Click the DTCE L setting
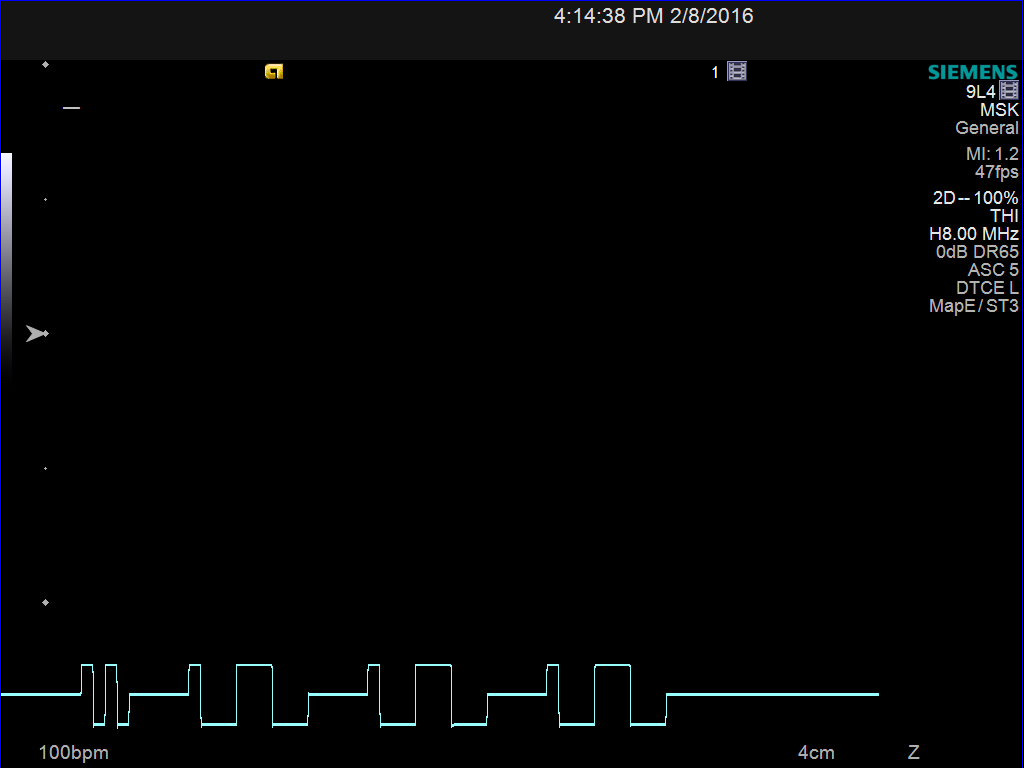The width and height of the screenshot is (1024, 768). 987,288
